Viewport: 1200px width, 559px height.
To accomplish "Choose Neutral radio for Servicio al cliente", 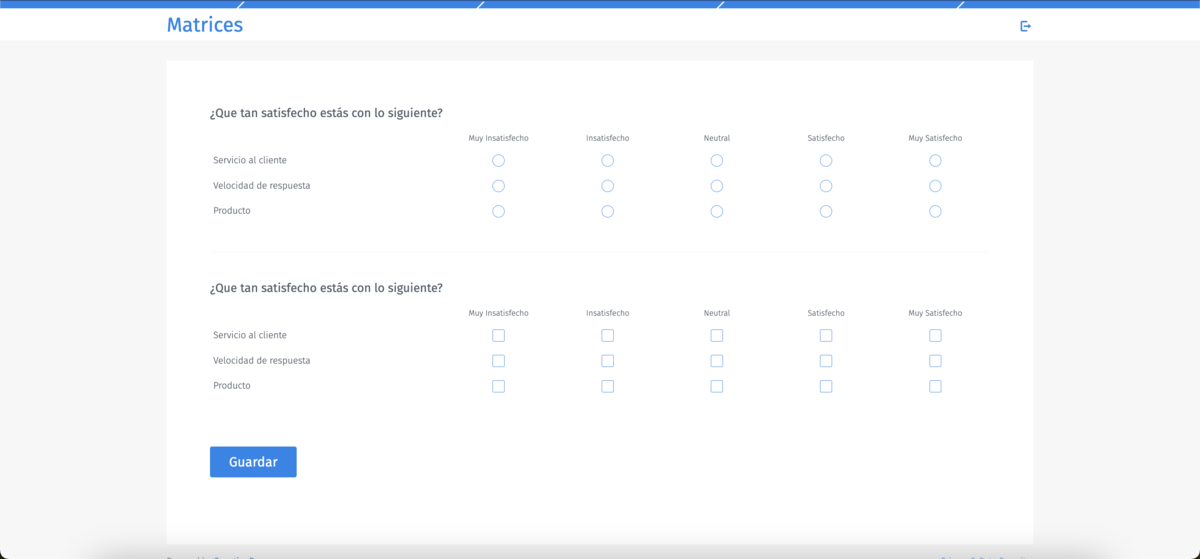I will point(717,160).
